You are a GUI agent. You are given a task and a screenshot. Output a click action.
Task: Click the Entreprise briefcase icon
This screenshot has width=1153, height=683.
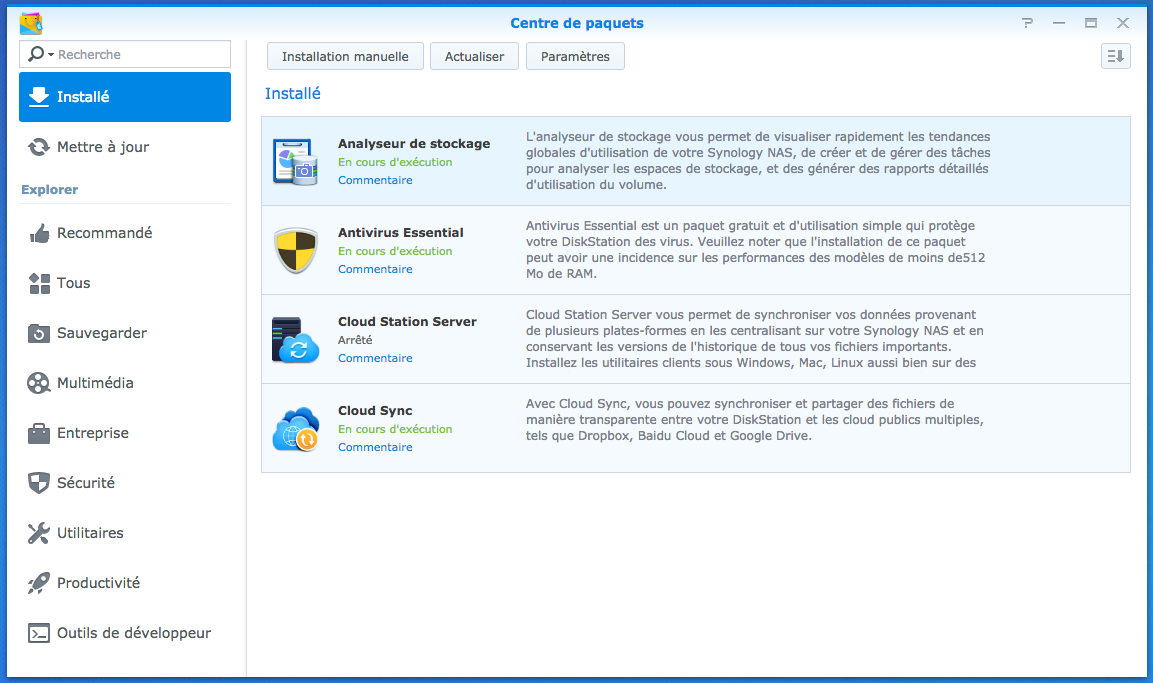[39, 433]
